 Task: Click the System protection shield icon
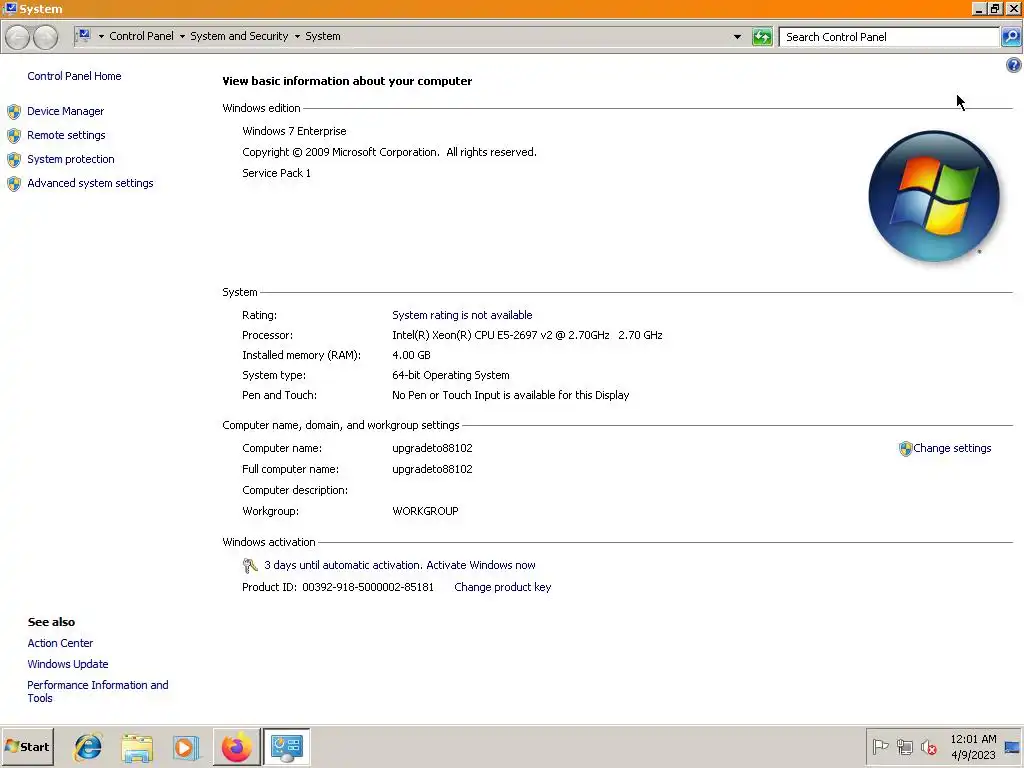14,160
